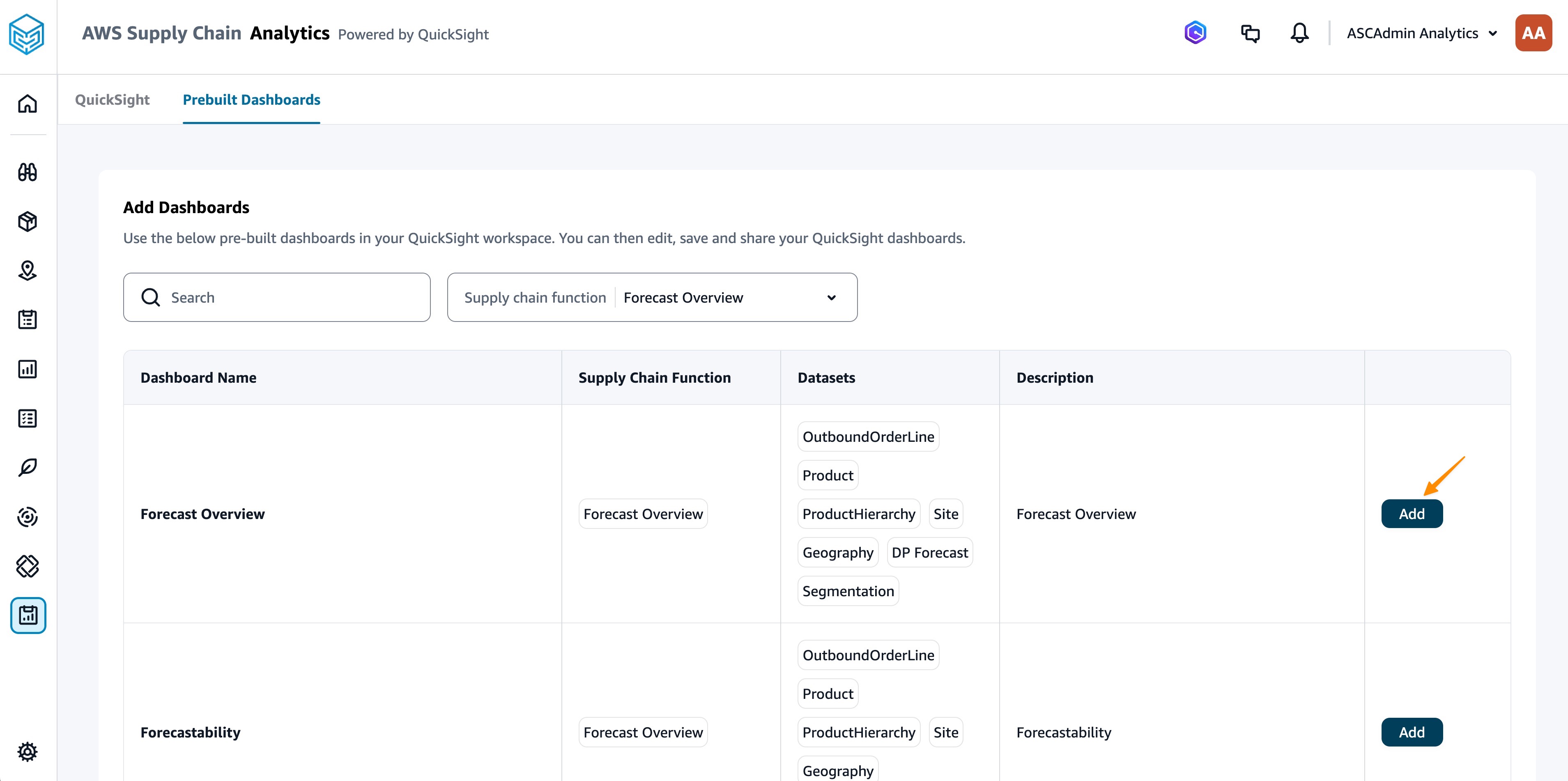Focus the Search input field
This screenshot has height=781, width=1568.
[276, 297]
